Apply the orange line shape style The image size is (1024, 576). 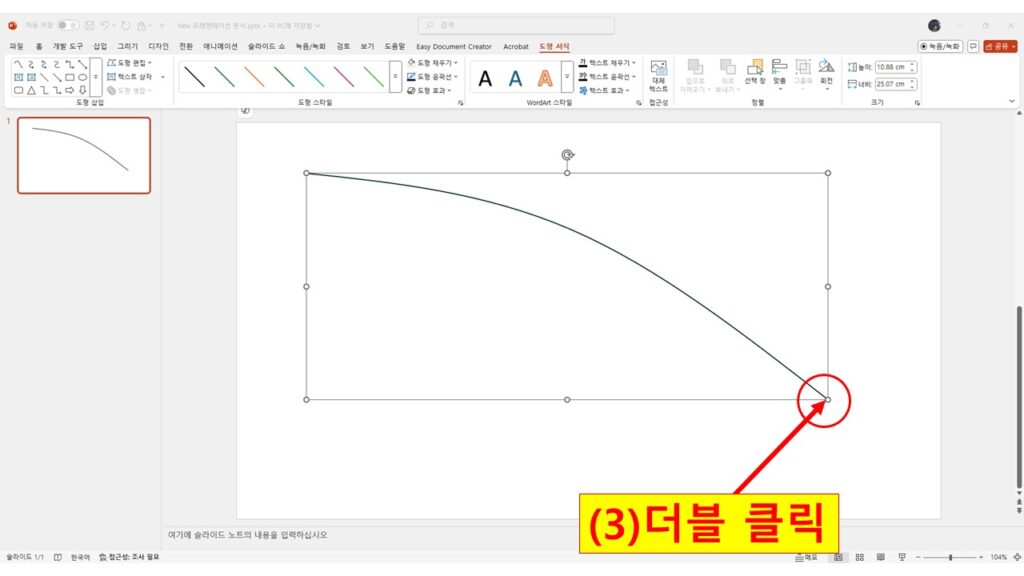[x=254, y=77]
